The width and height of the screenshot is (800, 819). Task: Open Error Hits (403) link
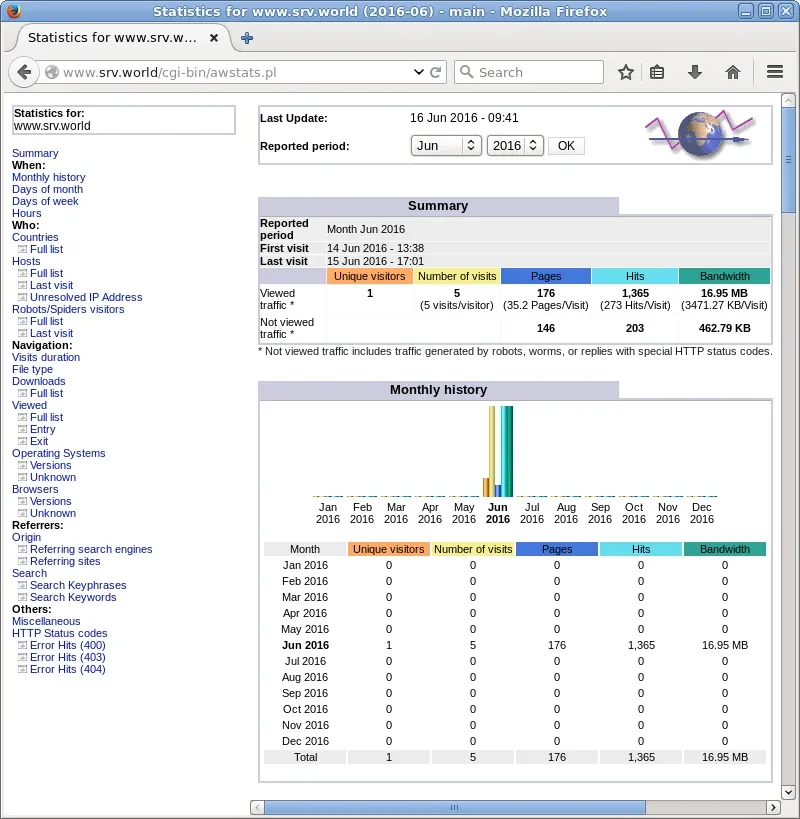point(67,658)
